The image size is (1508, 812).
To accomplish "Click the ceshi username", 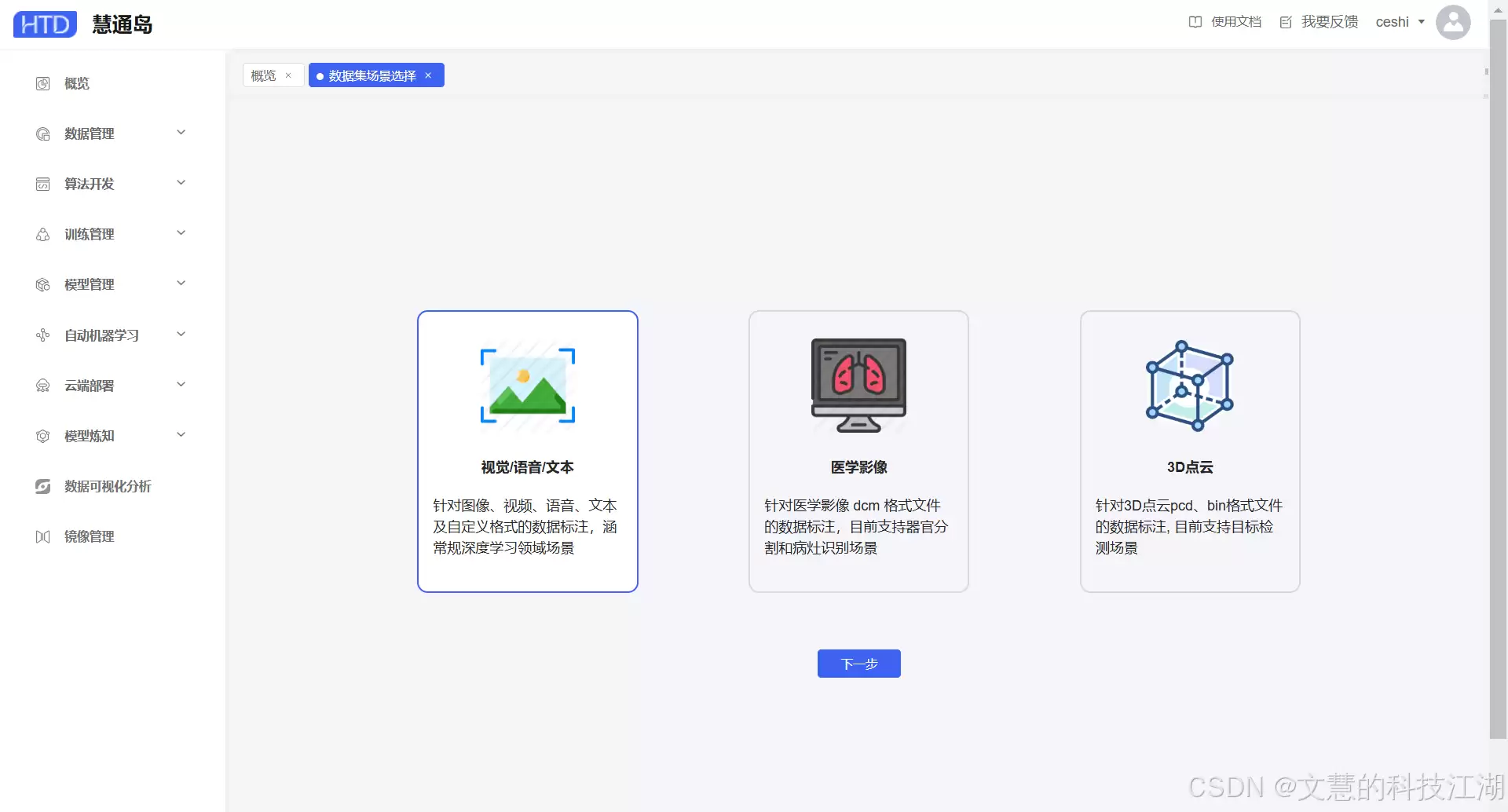I will click(x=1392, y=22).
